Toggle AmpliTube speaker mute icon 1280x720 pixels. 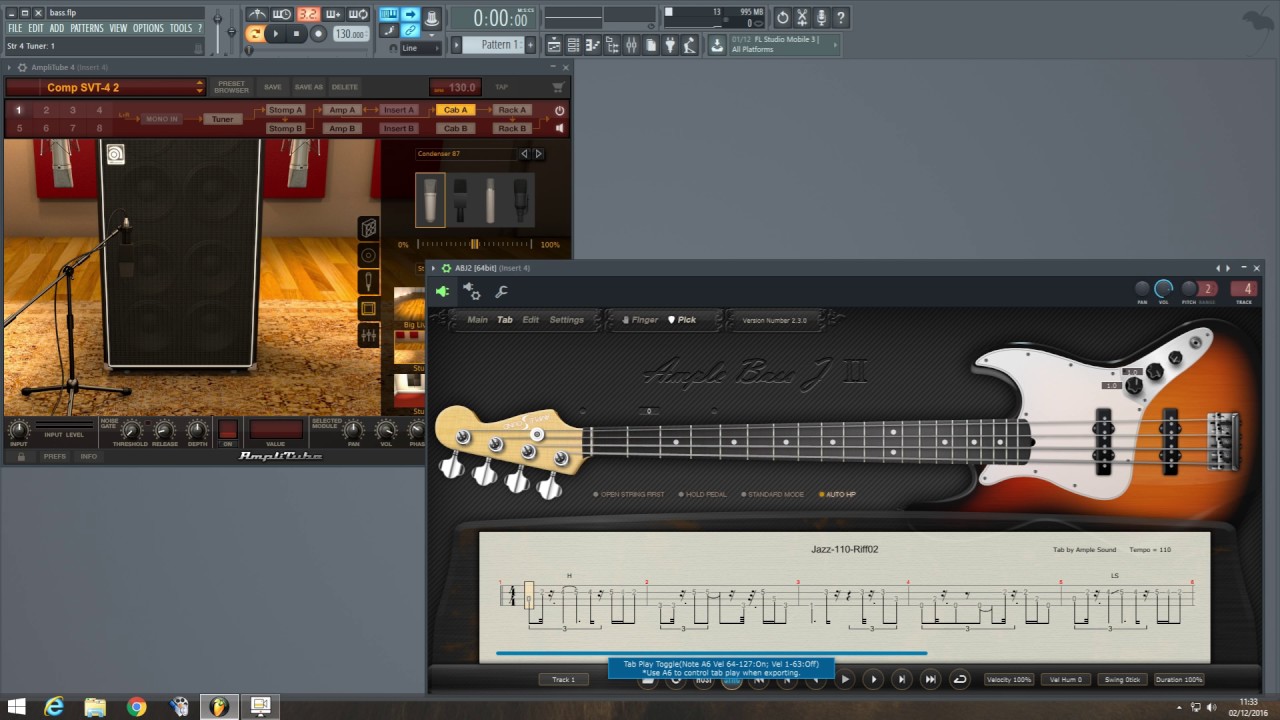[559, 128]
